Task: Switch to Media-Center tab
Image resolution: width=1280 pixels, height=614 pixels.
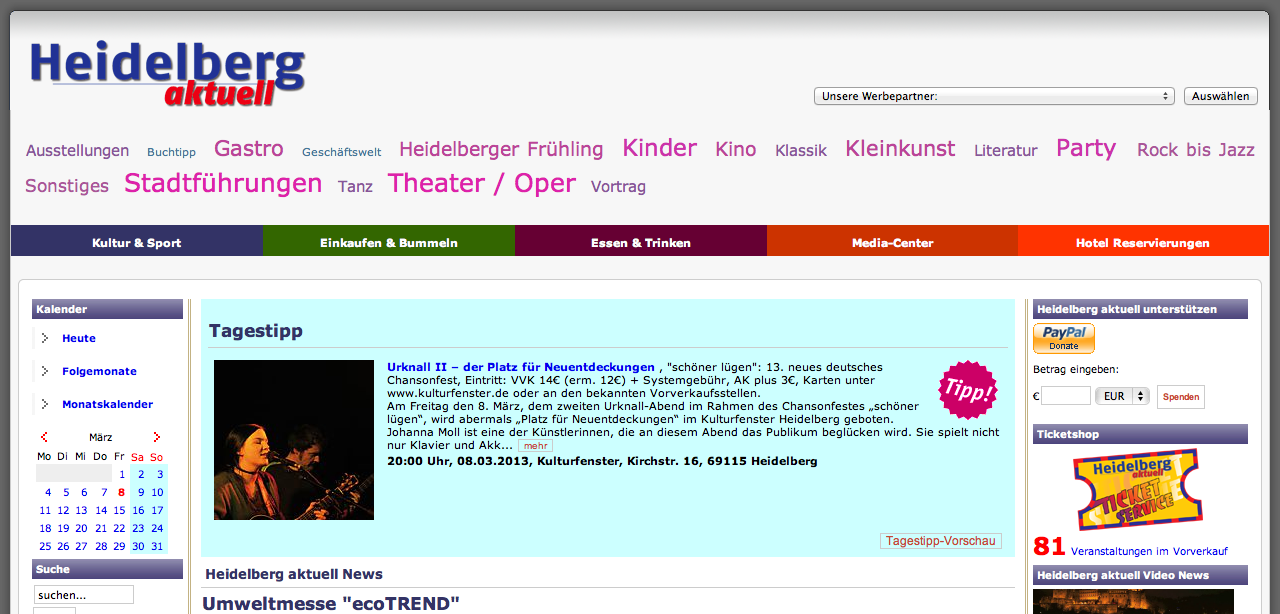Action: click(892, 242)
